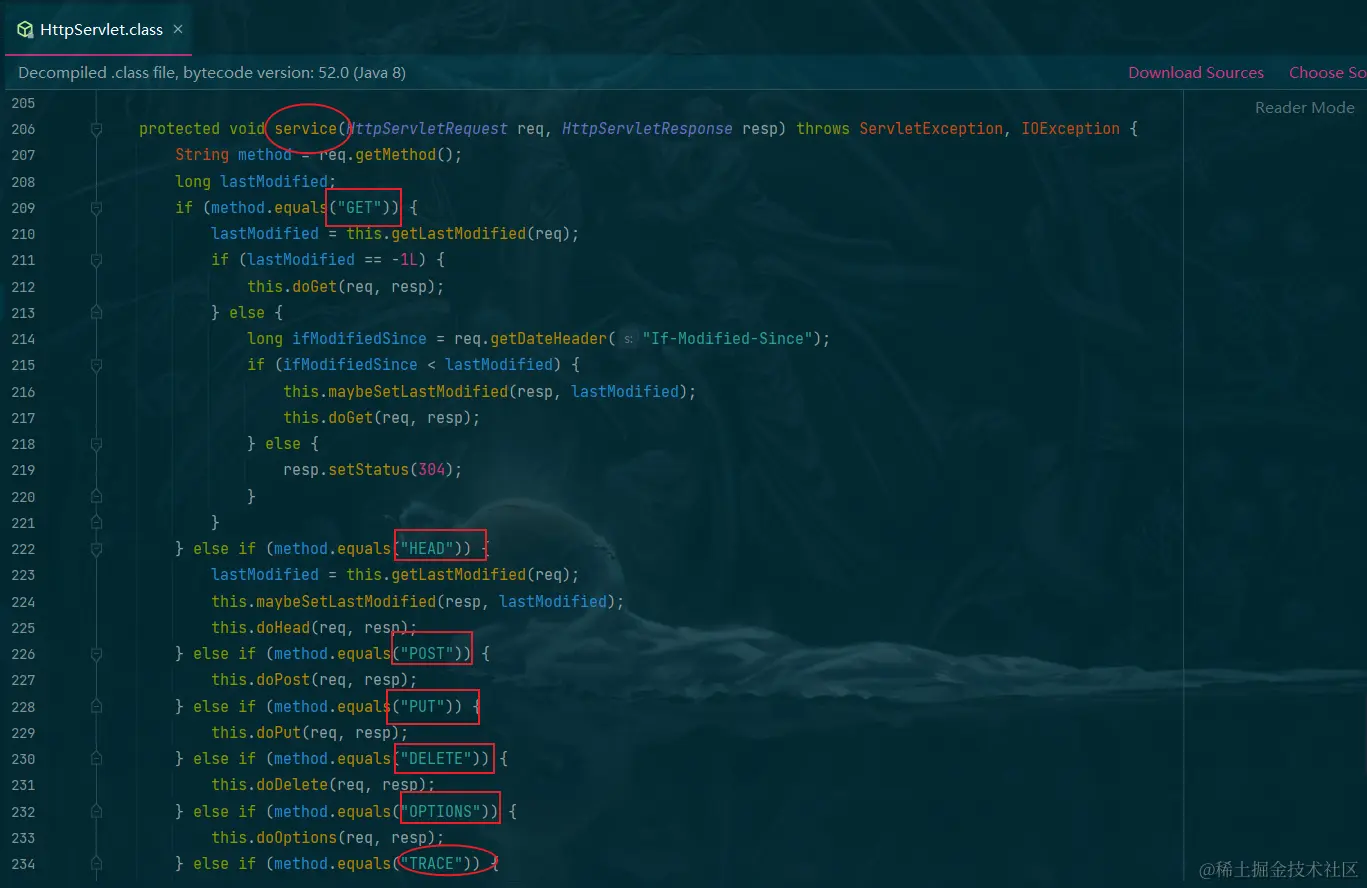
Task: Click HttpServletResponse parameter type
Action: point(647,129)
